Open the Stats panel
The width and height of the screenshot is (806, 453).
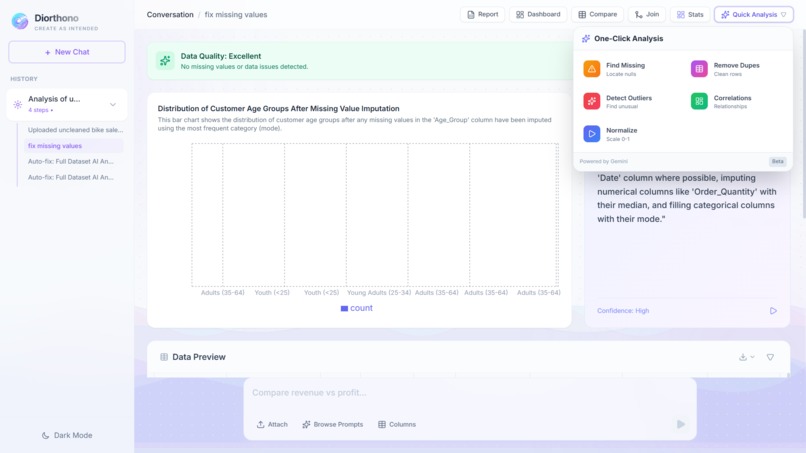click(x=690, y=14)
